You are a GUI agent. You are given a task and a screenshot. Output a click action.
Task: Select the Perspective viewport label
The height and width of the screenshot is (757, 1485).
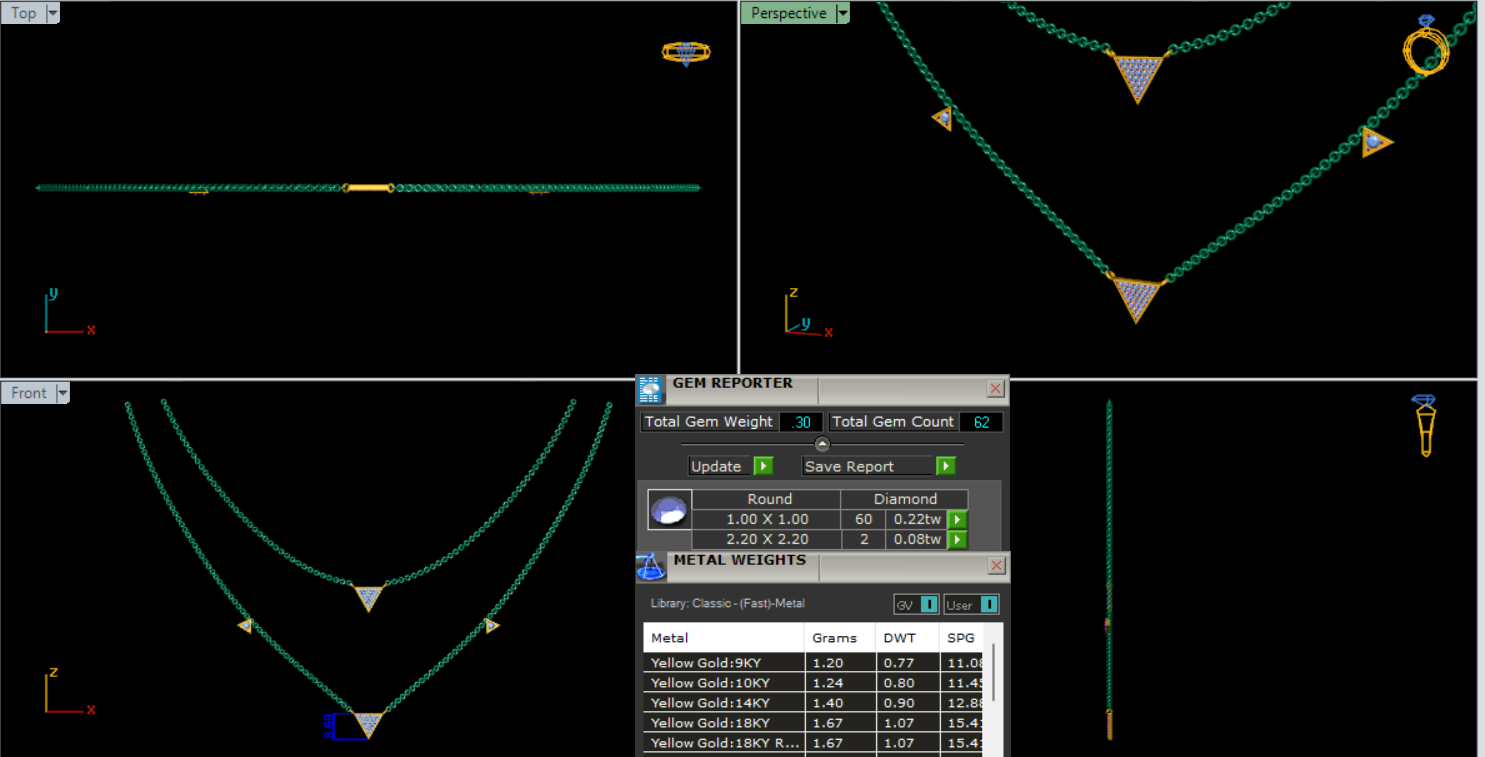pyautogui.click(x=788, y=13)
